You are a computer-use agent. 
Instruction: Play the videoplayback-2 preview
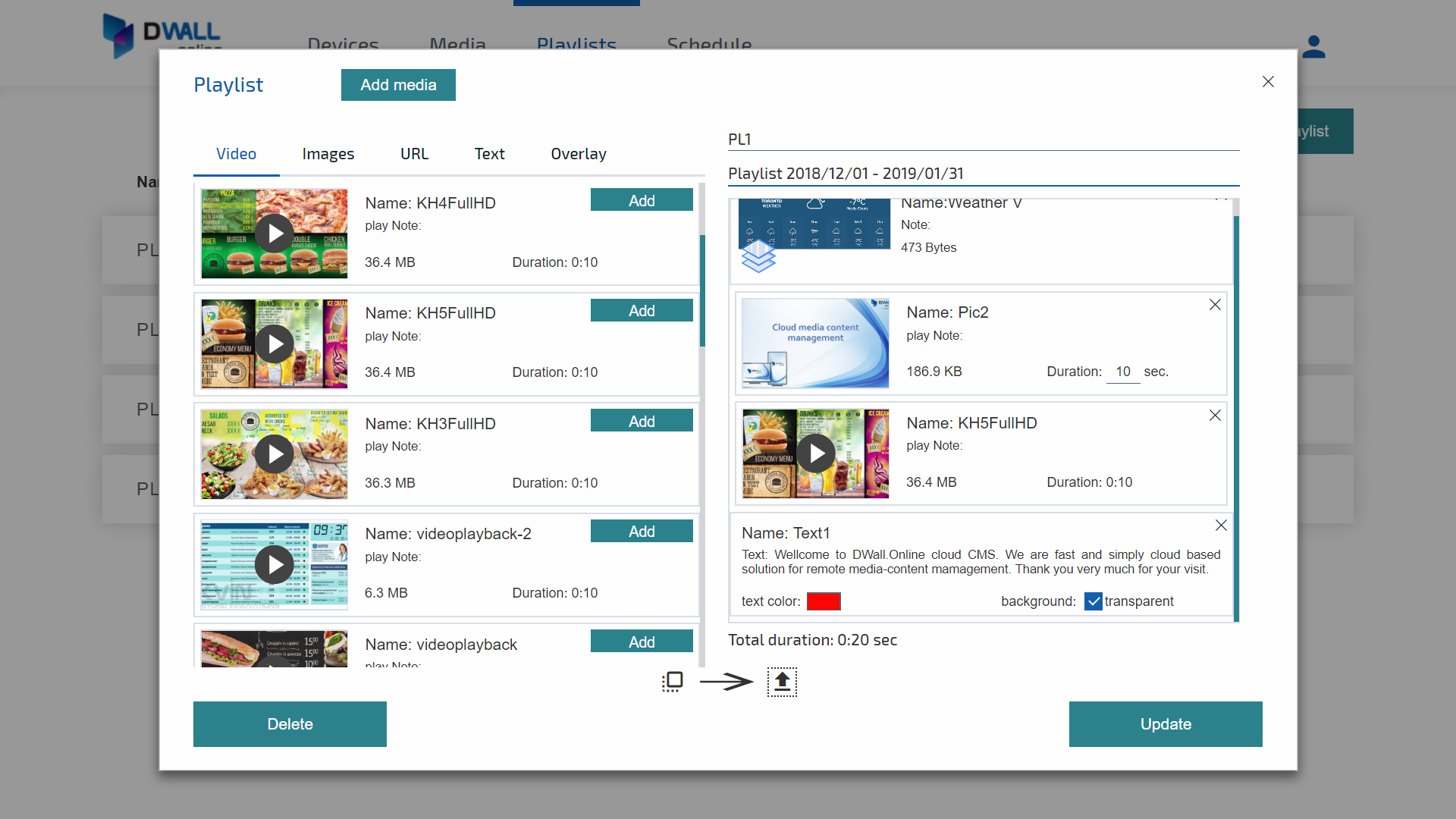[x=275, y=565]
